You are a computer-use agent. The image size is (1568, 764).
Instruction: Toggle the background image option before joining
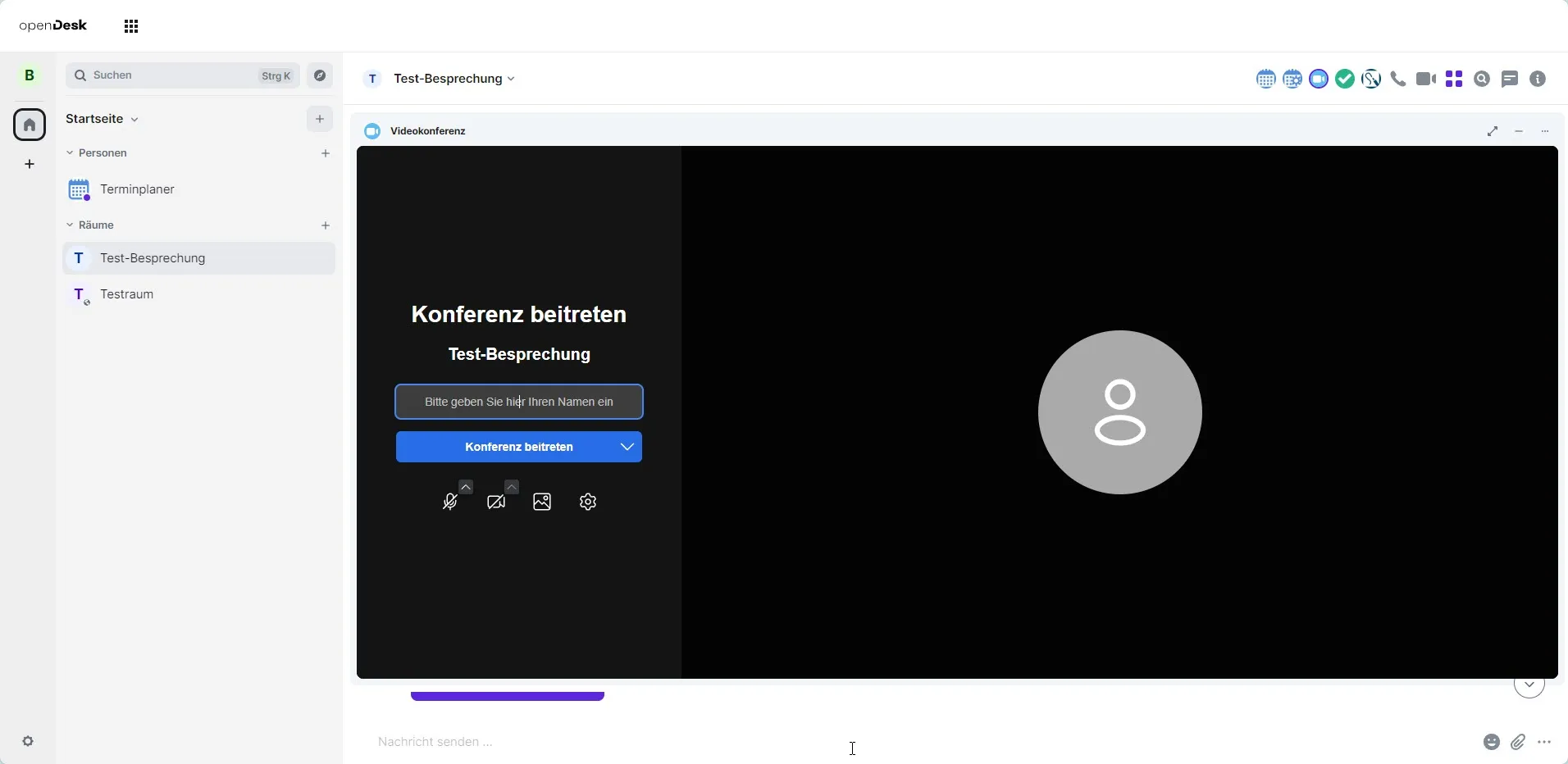tap(542, 503)
